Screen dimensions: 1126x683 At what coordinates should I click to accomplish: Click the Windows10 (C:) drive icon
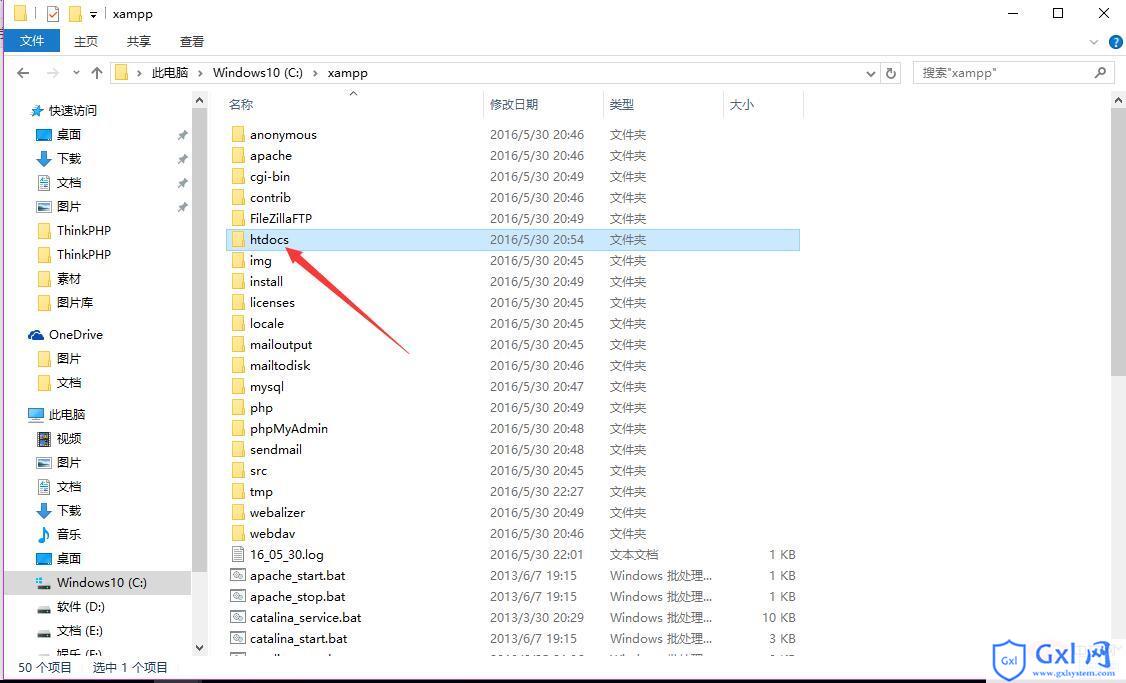44,582
